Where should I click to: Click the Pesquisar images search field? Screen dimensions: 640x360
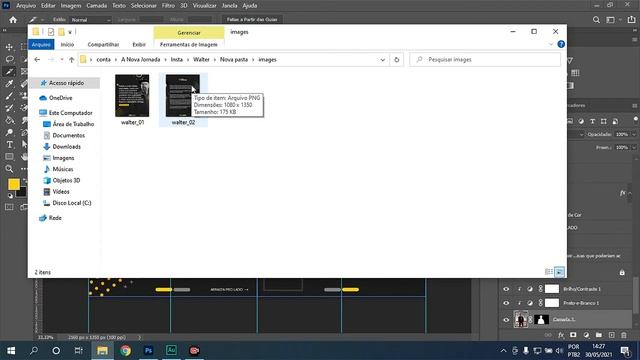(x=485, y=60)
